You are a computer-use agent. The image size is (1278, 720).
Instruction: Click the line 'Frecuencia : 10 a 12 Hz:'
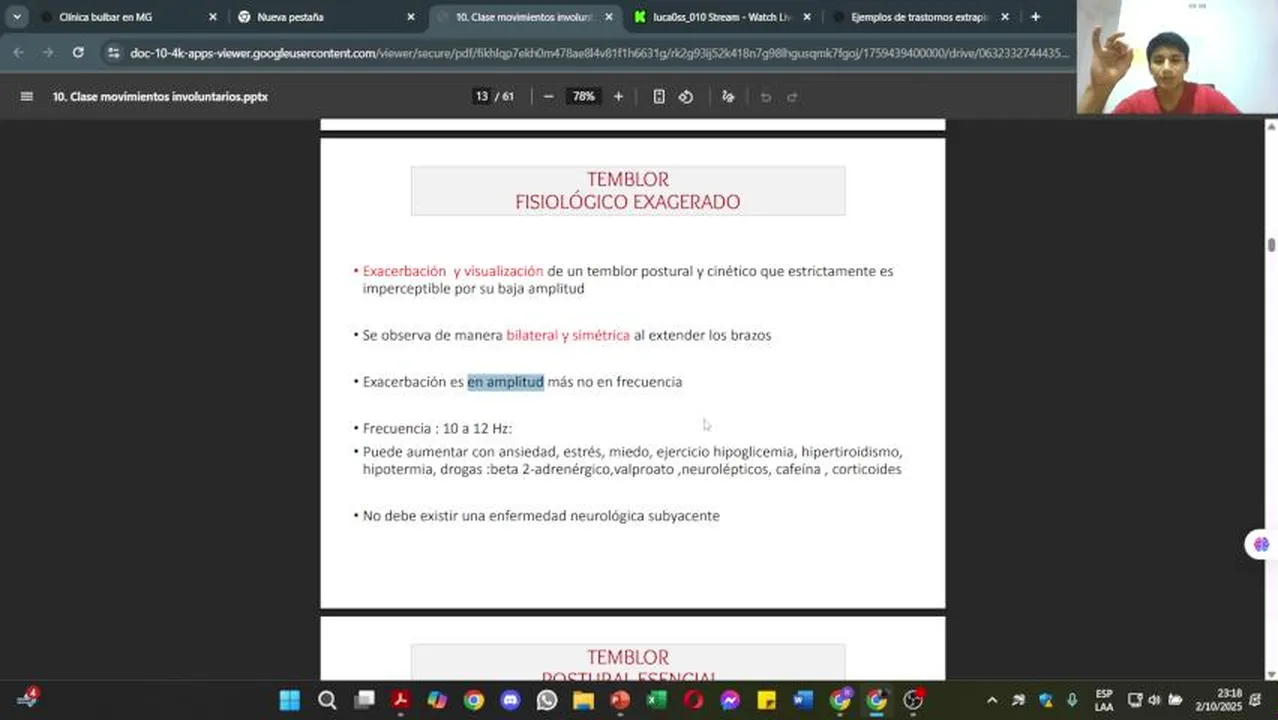437,428
